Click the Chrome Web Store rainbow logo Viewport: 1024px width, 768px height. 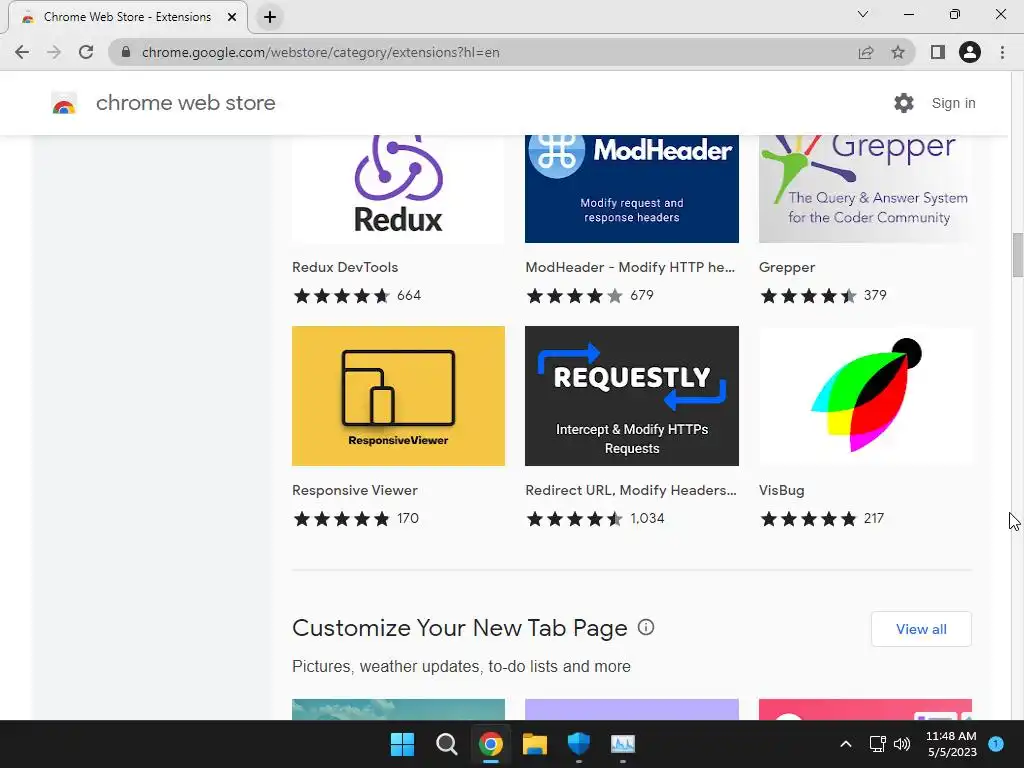coord(64,103)
